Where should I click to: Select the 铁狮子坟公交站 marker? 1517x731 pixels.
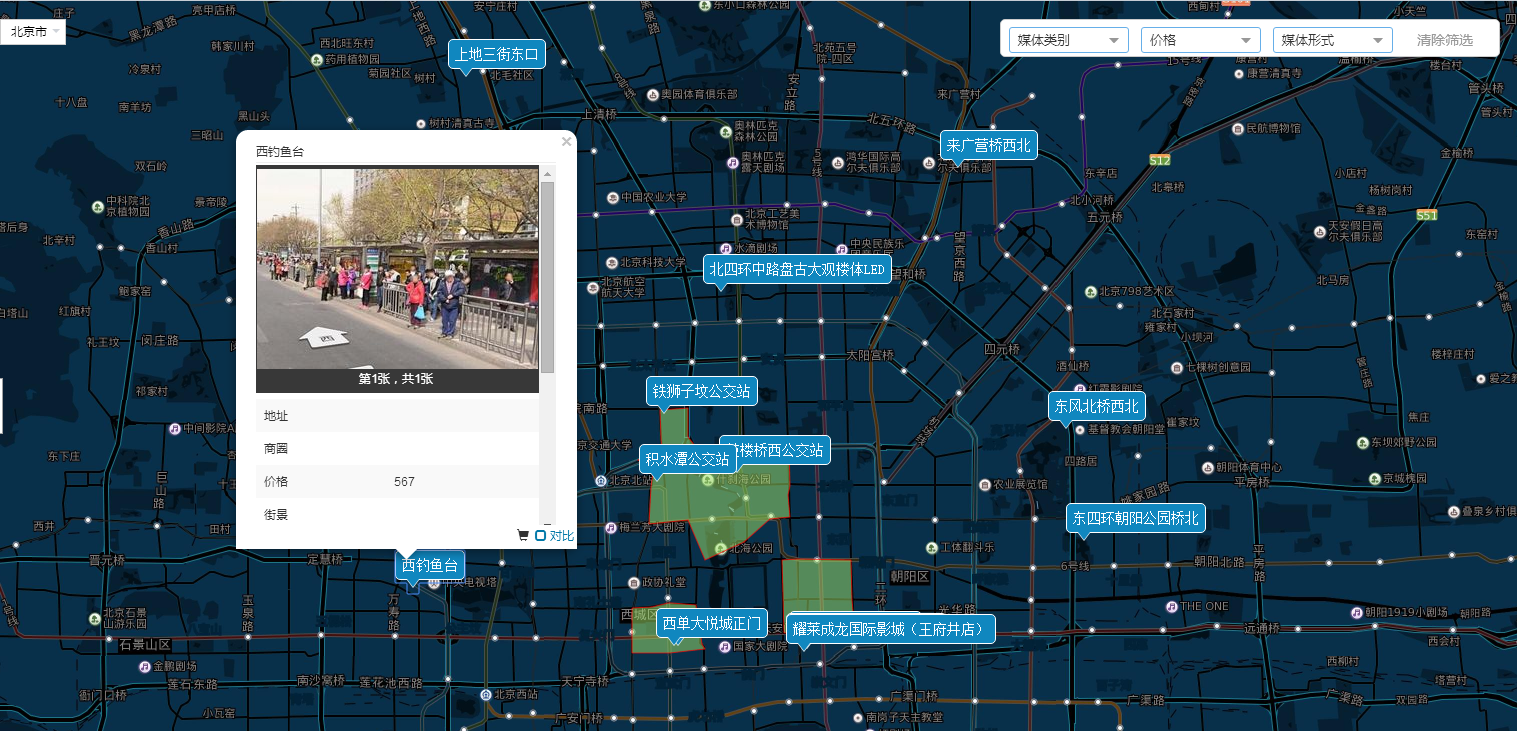(702, 391)
